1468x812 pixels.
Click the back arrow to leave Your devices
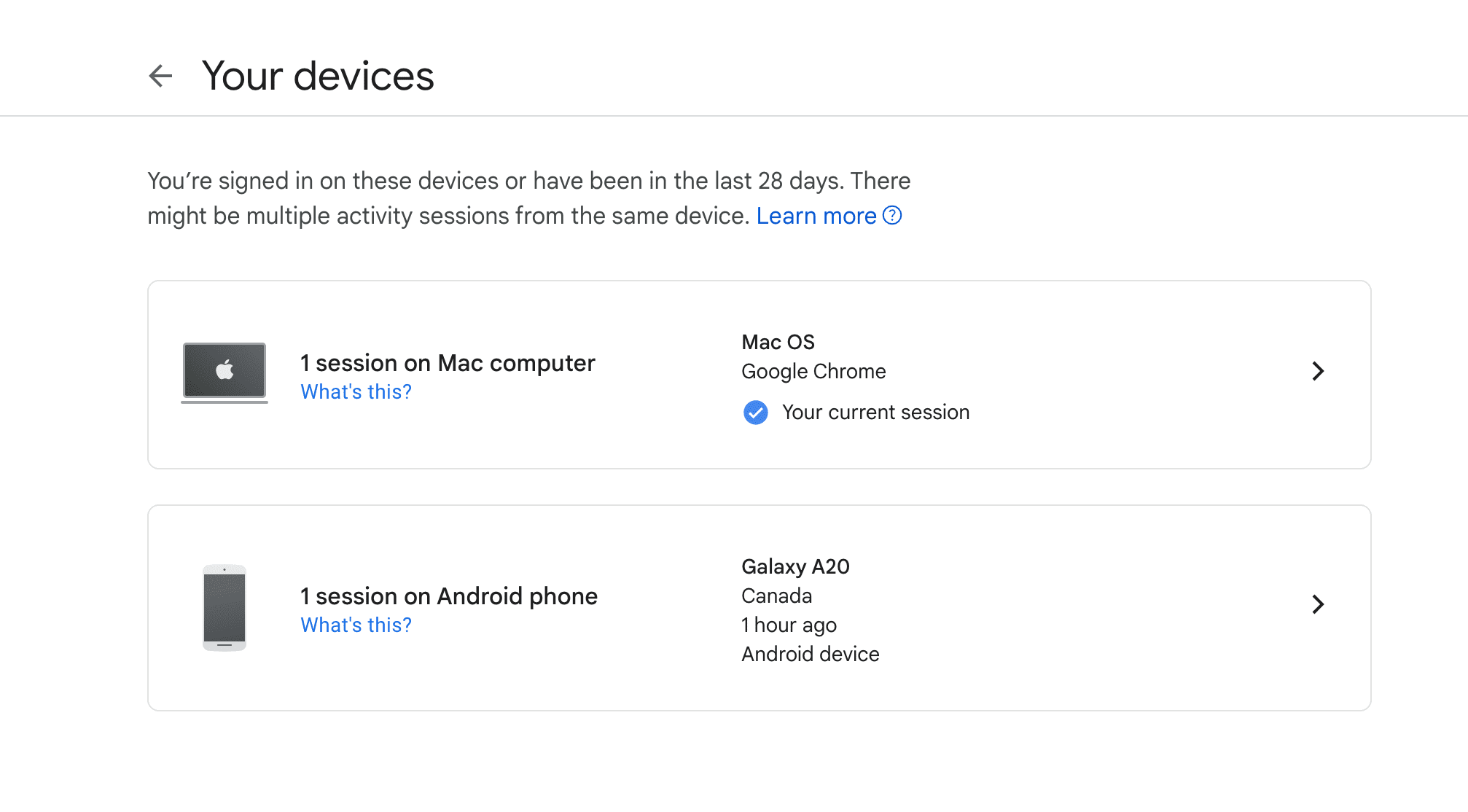[x=162, y=75]
